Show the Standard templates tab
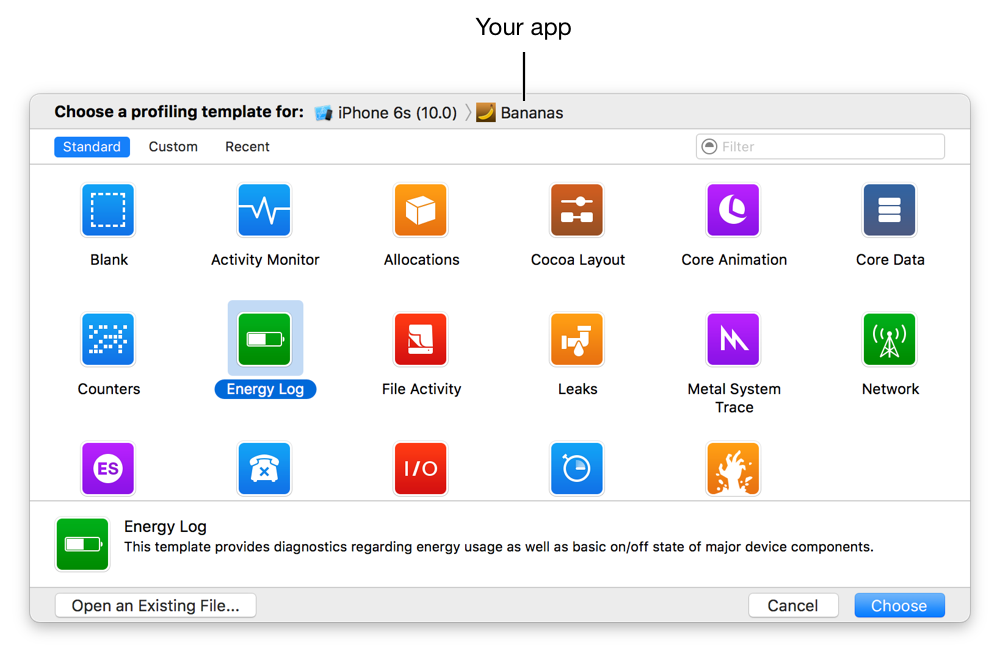The height and width of the screenshot is (657, 1000). tap(91, 147)
